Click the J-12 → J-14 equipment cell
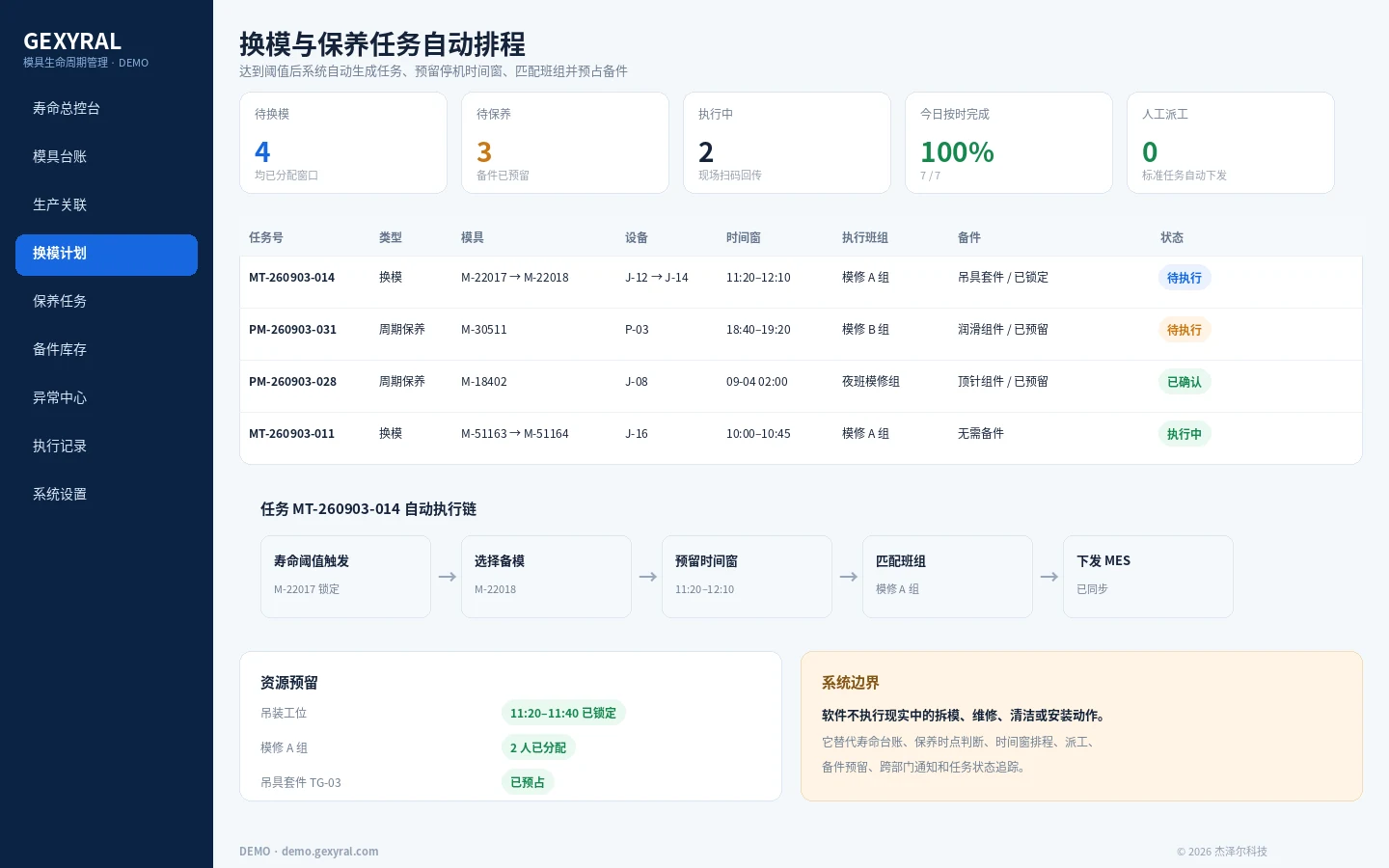This screenshot has width=1389, height=868. [657, 278]
